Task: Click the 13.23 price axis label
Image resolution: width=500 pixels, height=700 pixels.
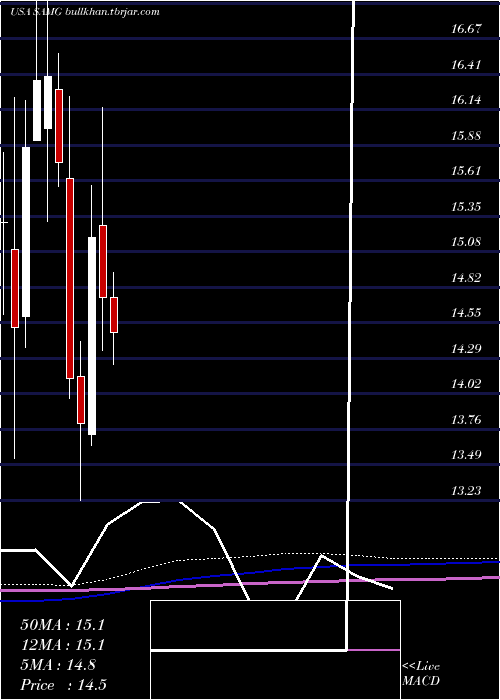Action: [x=466, y=491]
